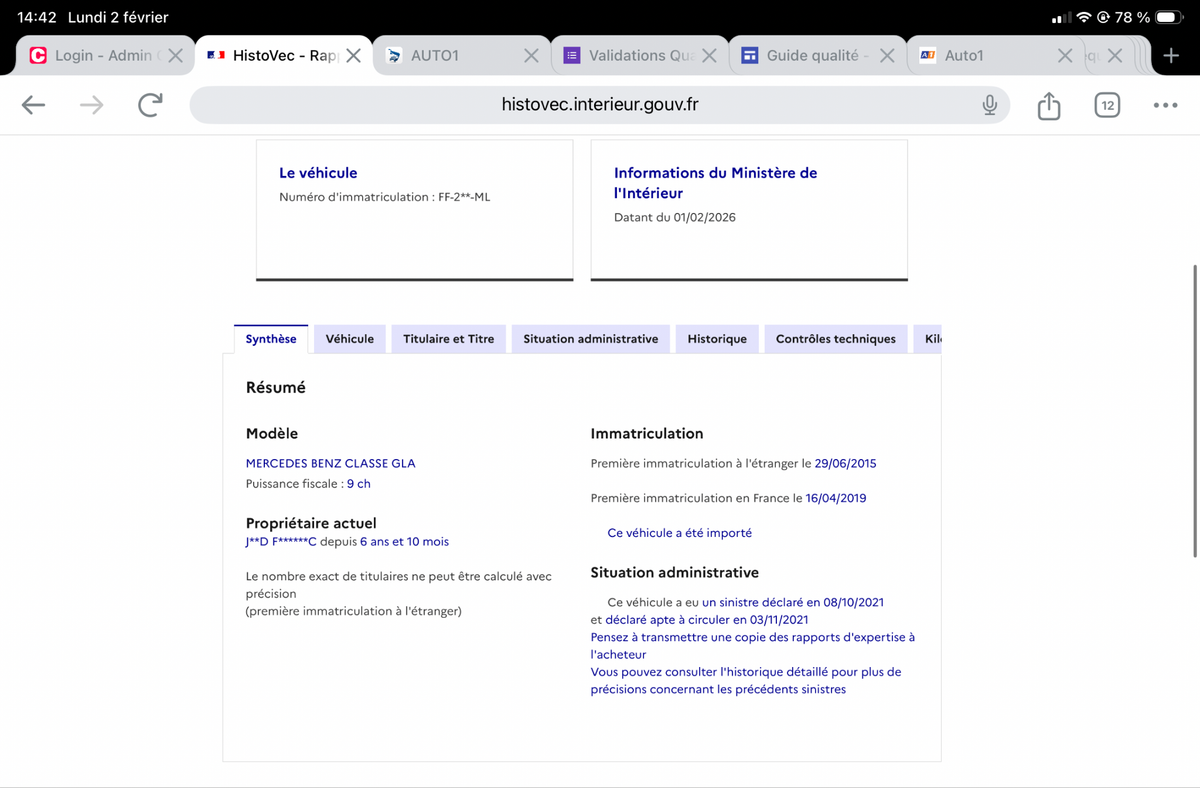Click the histovec.interieur.gouv.fr address field
This screenshot has width=1200, height=788.
[600, 105]
